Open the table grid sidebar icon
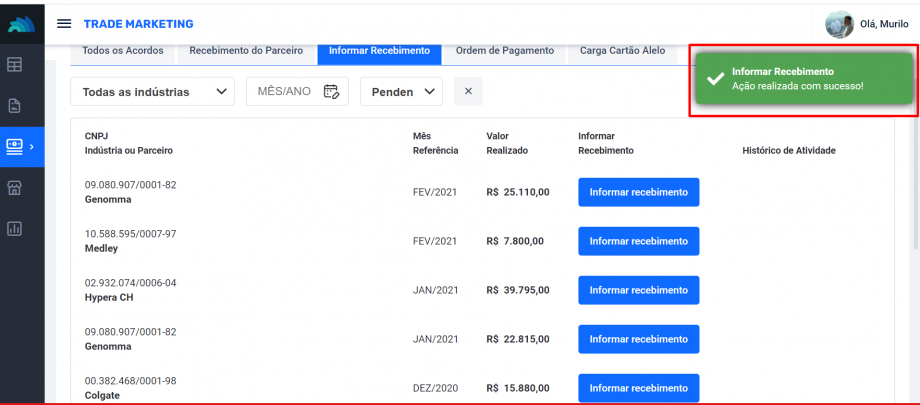Screen dimensions: 920x405 tap(15, 65)
